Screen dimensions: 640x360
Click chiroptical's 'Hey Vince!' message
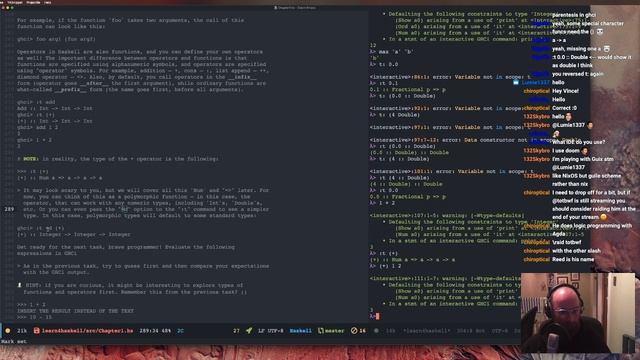(565, 91)
